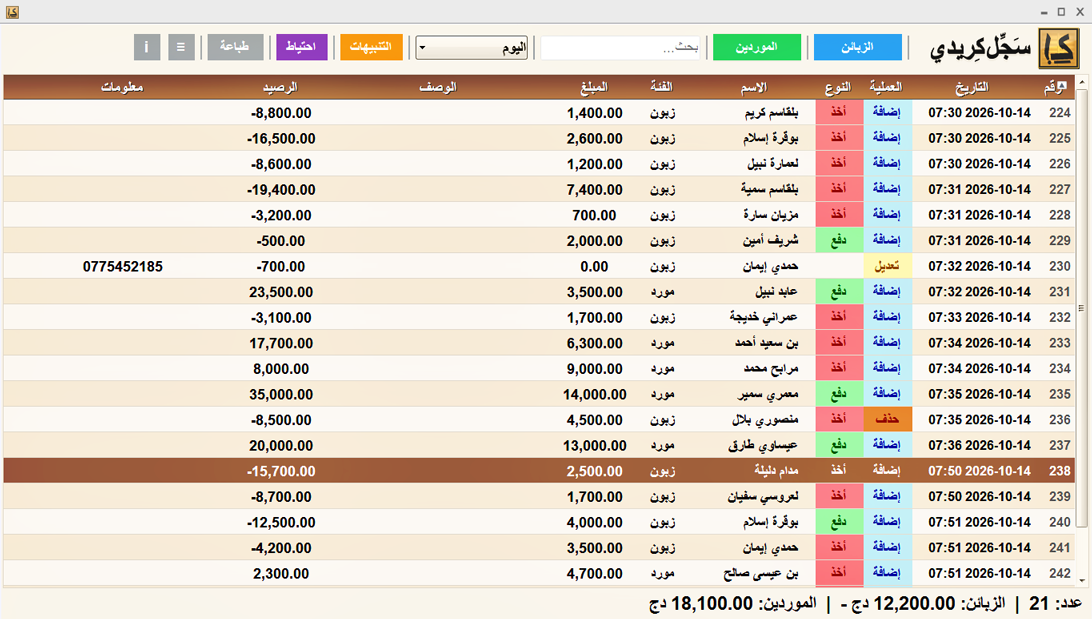Click the دفع tag in row 229
The height and width of the screenshot is (619, 1092).
coord(838,240)
